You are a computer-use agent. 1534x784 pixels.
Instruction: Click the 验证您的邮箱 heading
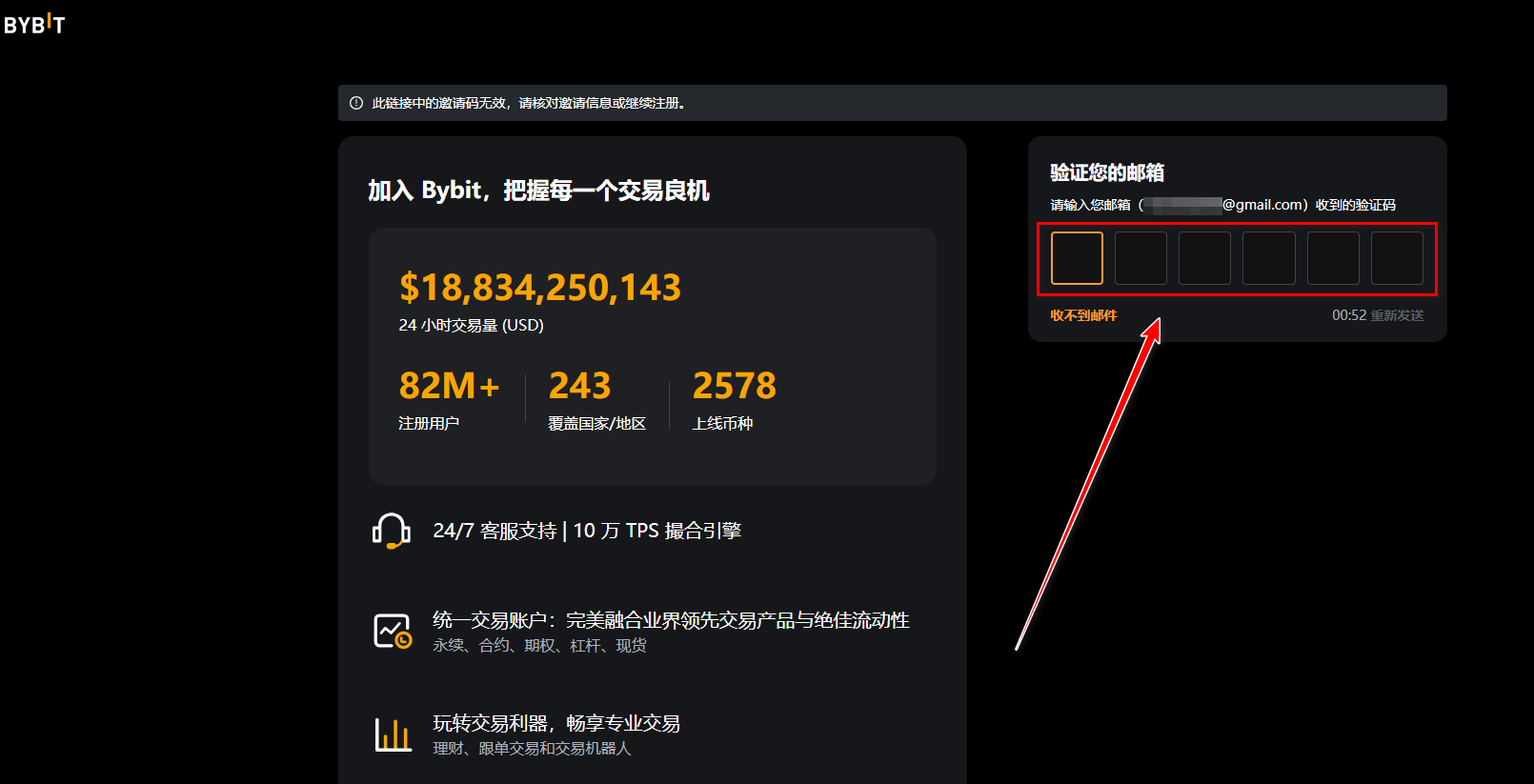[1107, 172]
